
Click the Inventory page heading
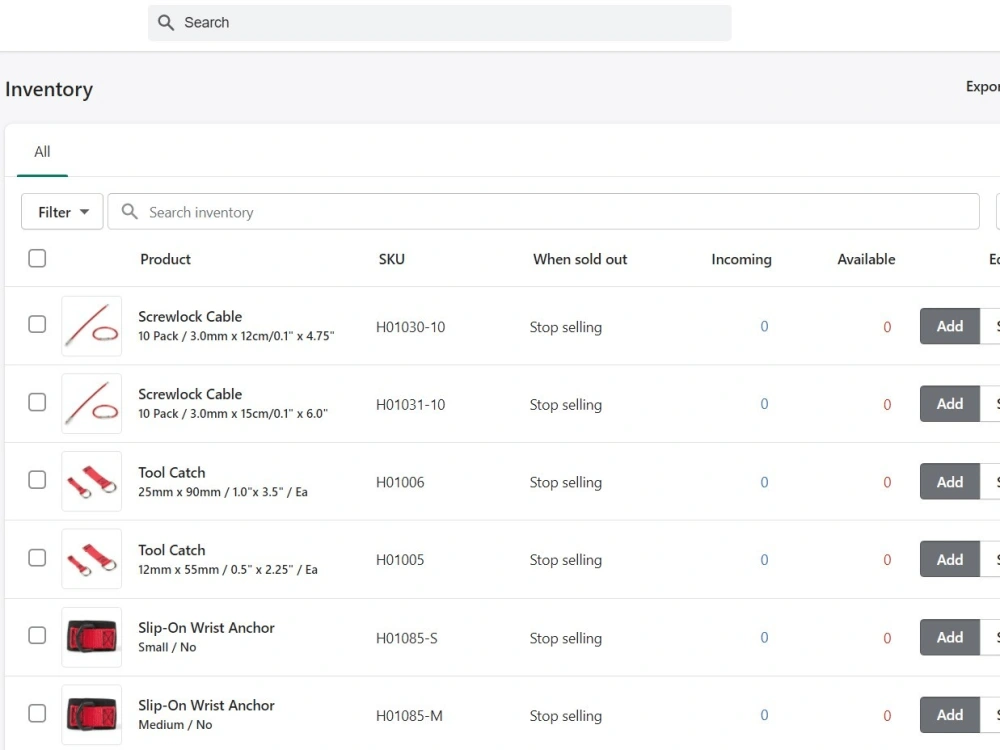(49, 89)
